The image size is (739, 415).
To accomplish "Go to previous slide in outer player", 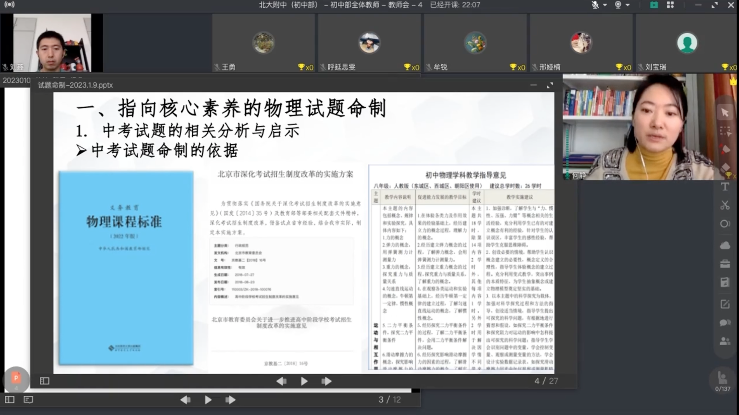I will 184,400.
